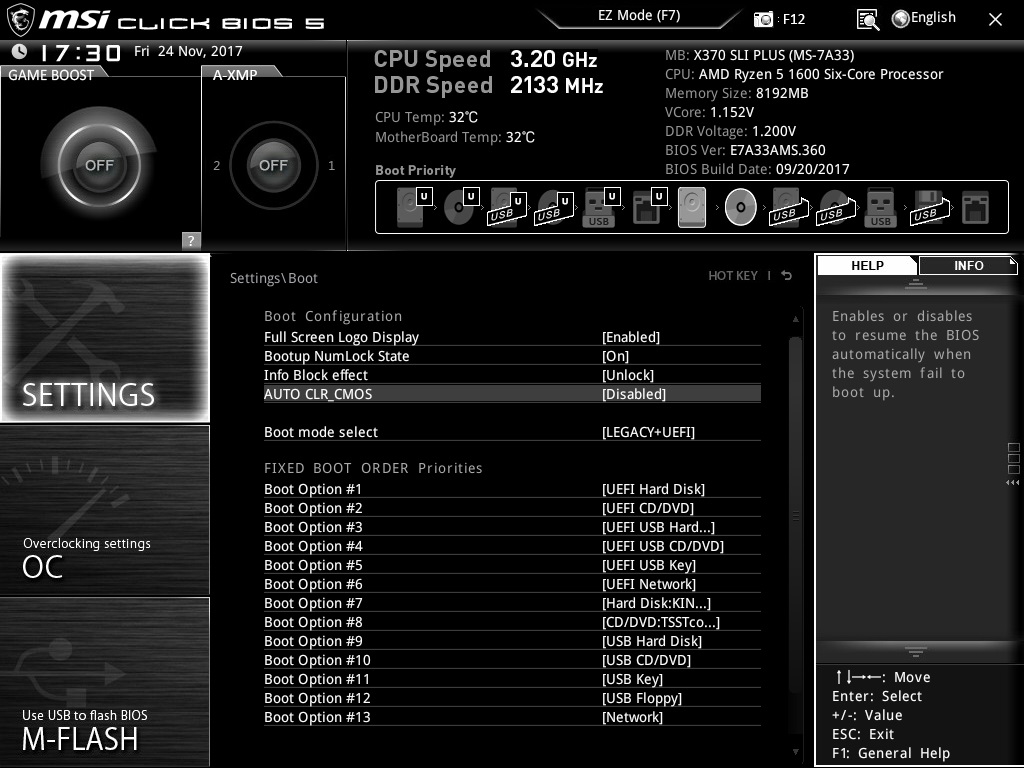Click the help panel bottom collapse handle
The image size is (1024, 768).
pos(915,651)
